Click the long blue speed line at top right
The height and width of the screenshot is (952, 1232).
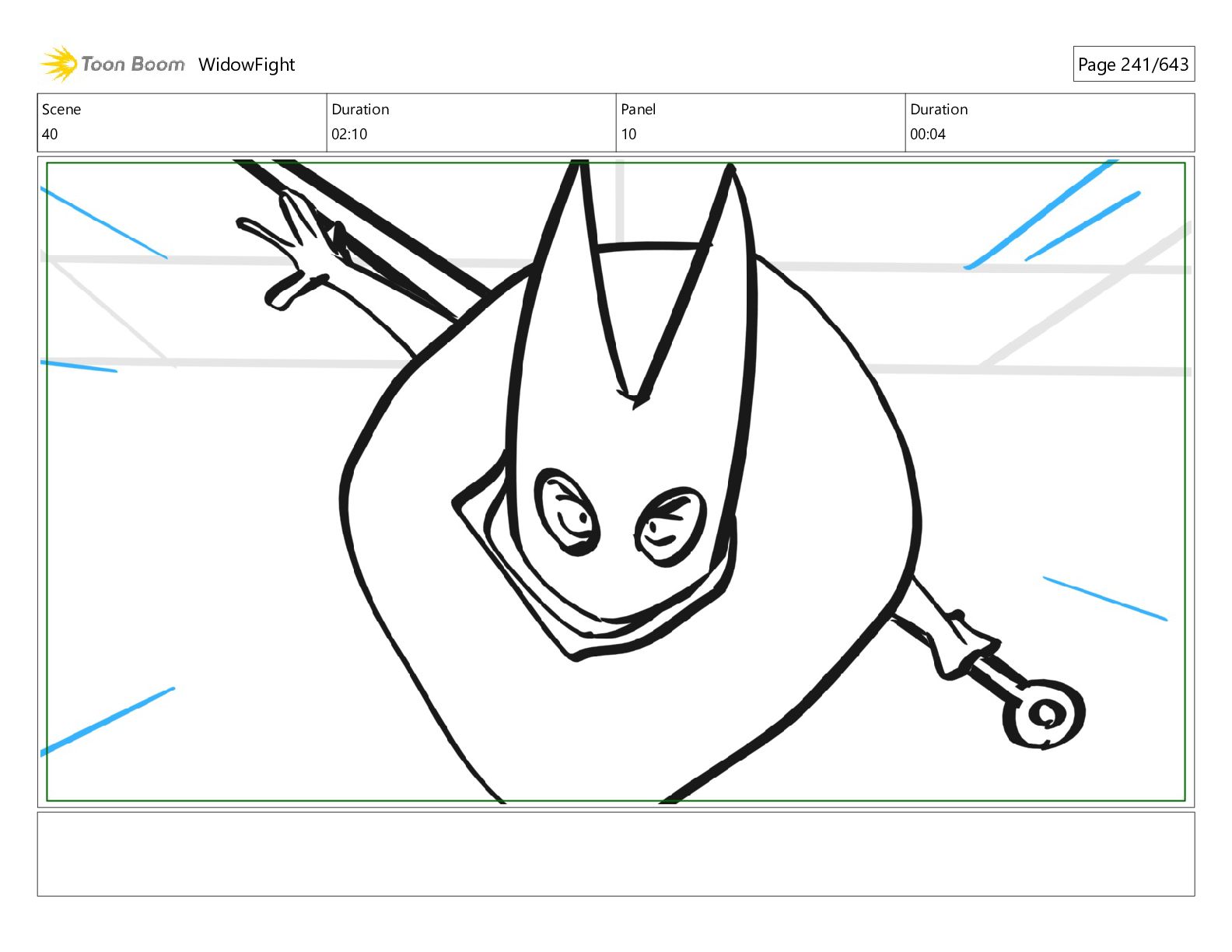pos(1038,215)
